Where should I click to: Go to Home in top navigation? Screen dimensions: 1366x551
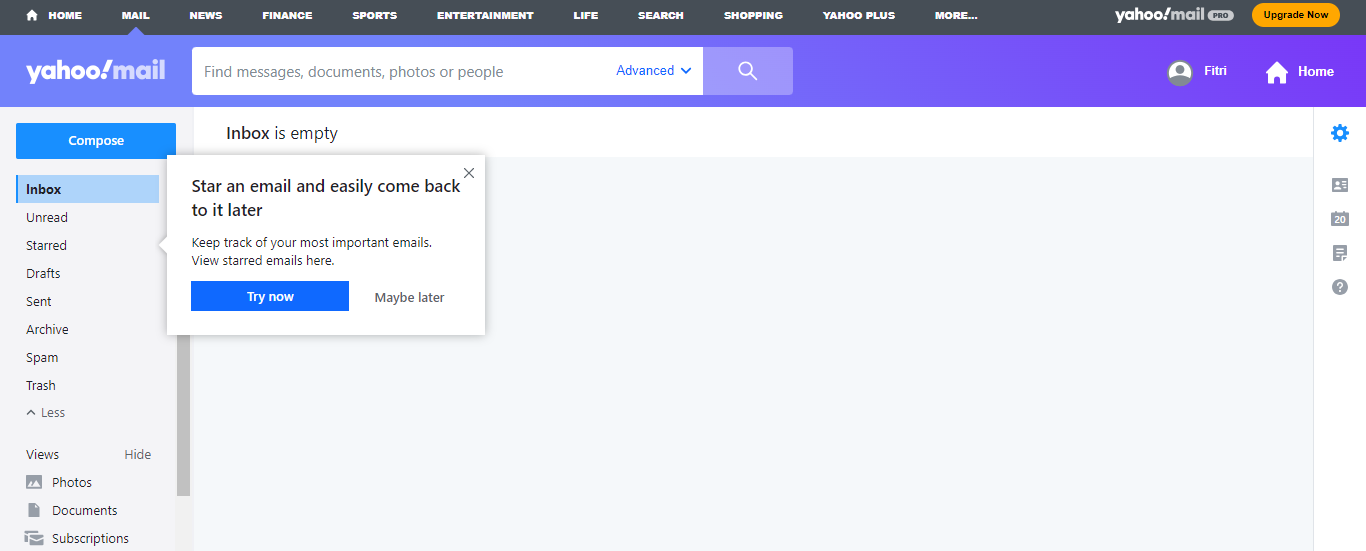[x=55, y=15]
